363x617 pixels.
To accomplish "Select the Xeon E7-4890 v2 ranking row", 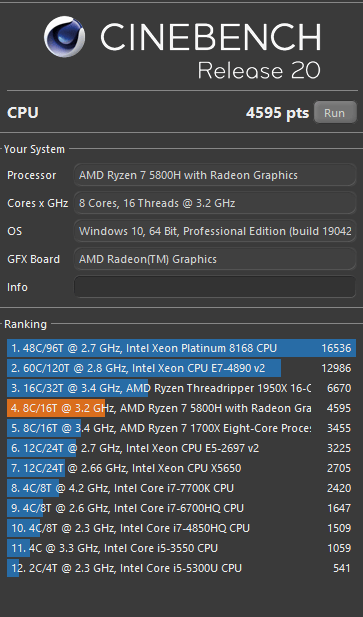I will click(181, 368).
